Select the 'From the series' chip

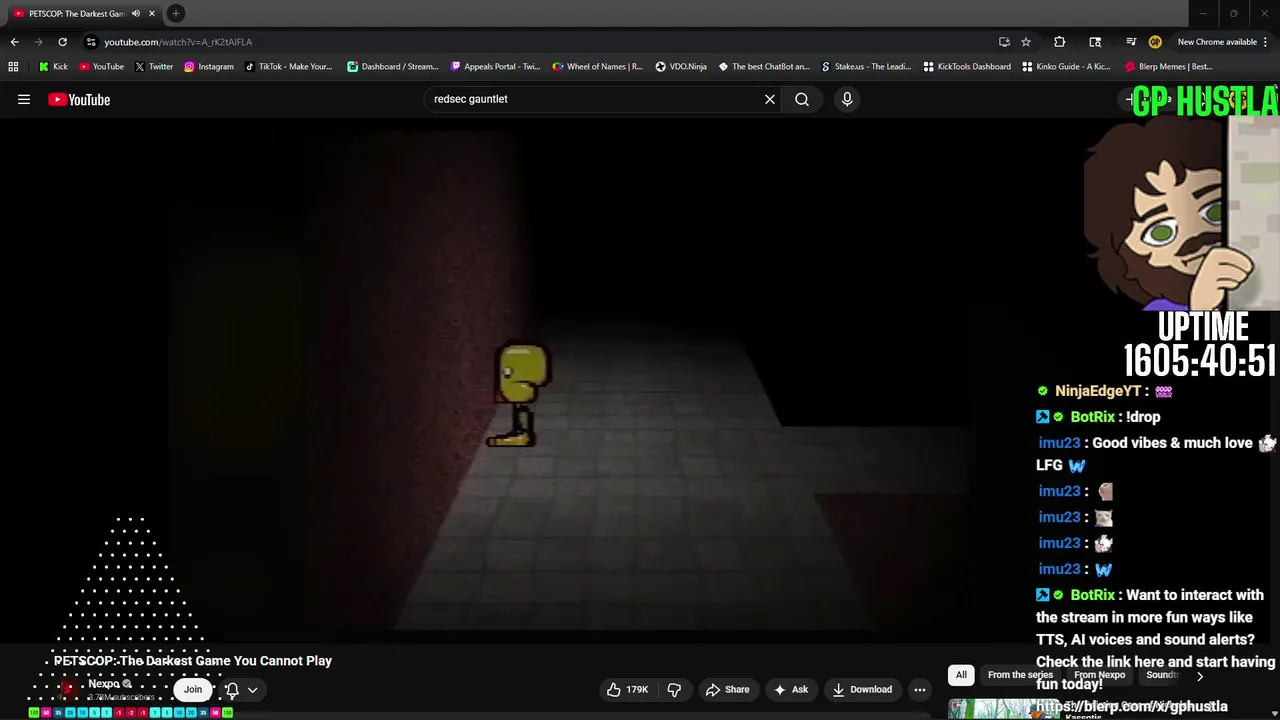1020,675
